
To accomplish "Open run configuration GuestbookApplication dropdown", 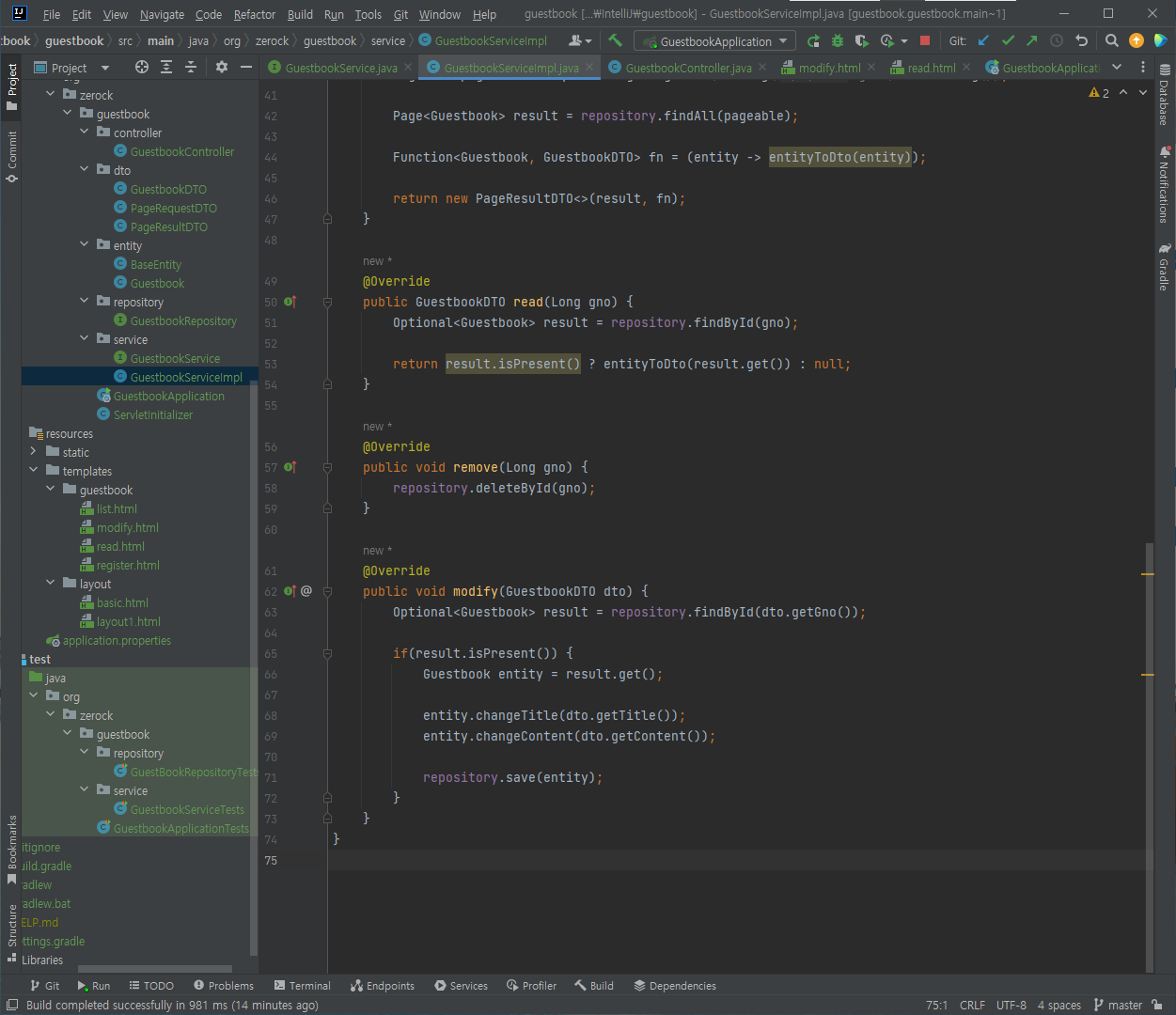I will click(714, 41).
